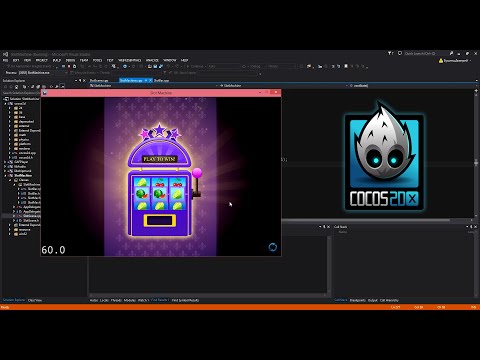This screenshot has height=360, width=480.
Task: Open the TOOLS menu
Action: (x=97, y=60)
